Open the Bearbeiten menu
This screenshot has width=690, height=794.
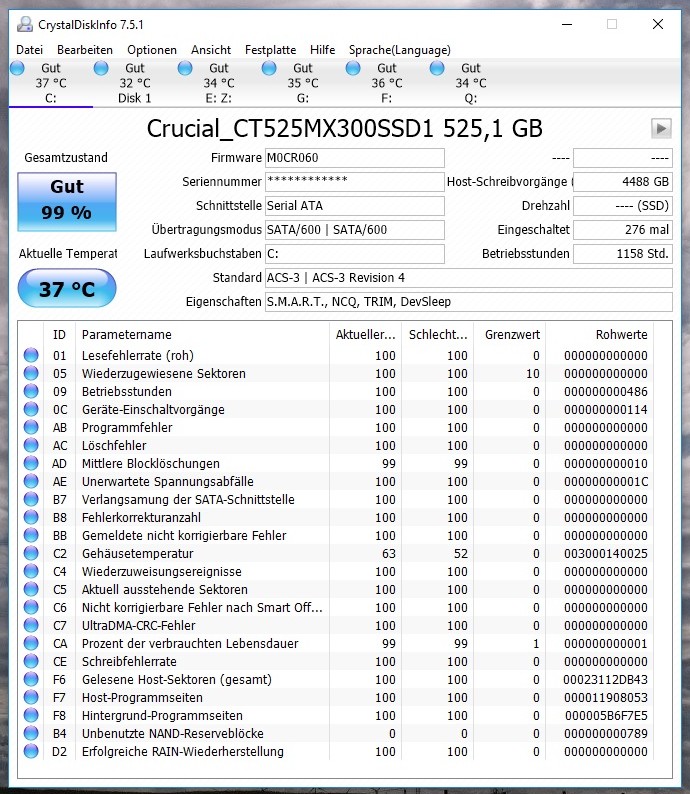click(85, 50)
